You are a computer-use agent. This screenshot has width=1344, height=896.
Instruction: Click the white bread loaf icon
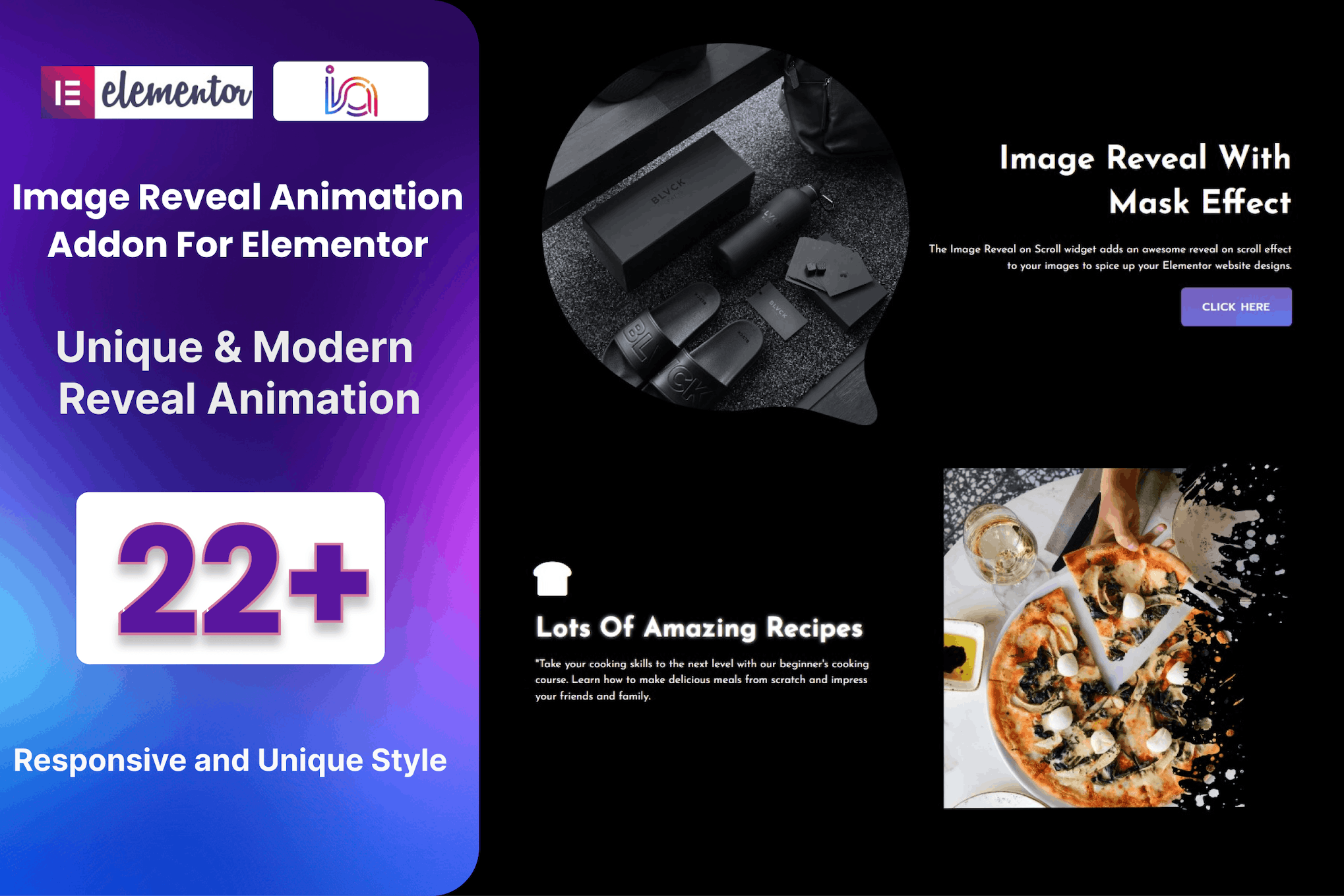coord(553,580)
